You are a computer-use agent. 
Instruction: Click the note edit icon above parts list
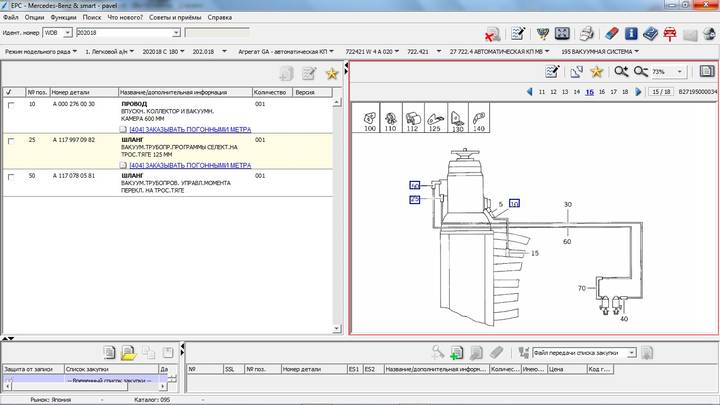pos(309,73)
